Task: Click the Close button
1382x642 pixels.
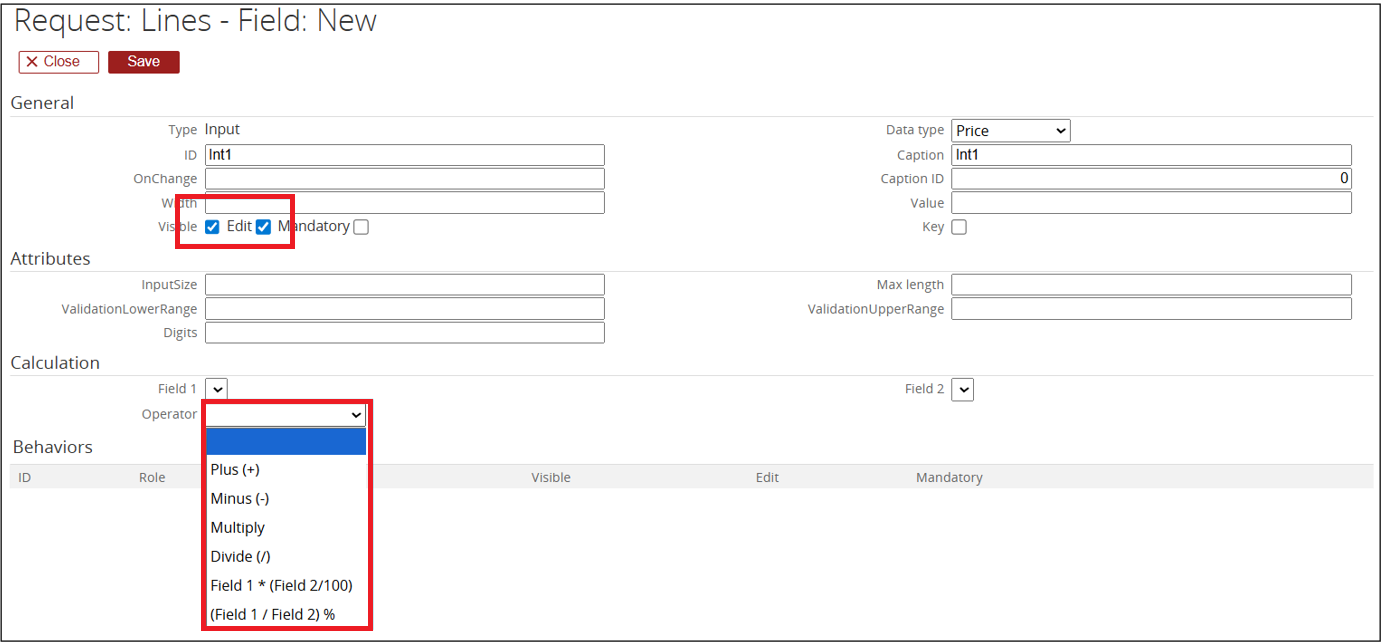Action: (59, 62)
